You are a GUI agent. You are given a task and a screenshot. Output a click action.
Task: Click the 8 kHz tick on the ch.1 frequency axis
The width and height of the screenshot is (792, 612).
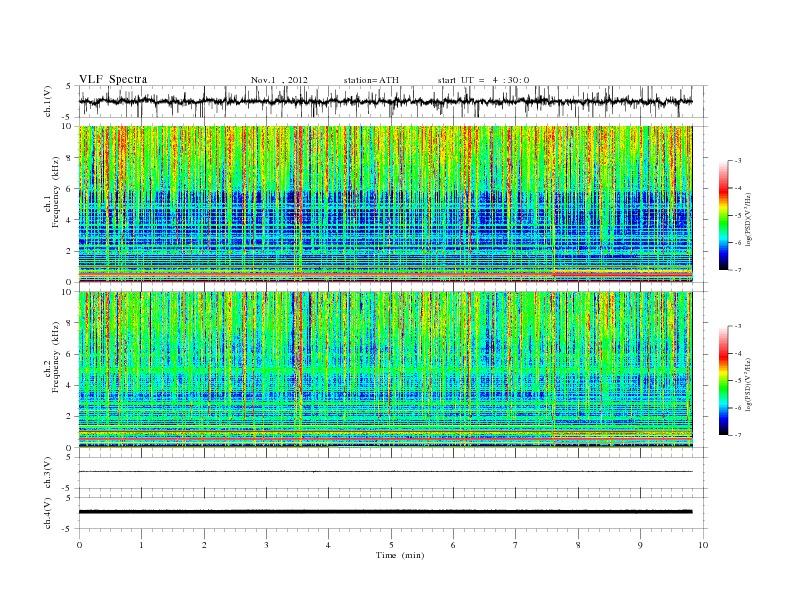tap(69, 158)
